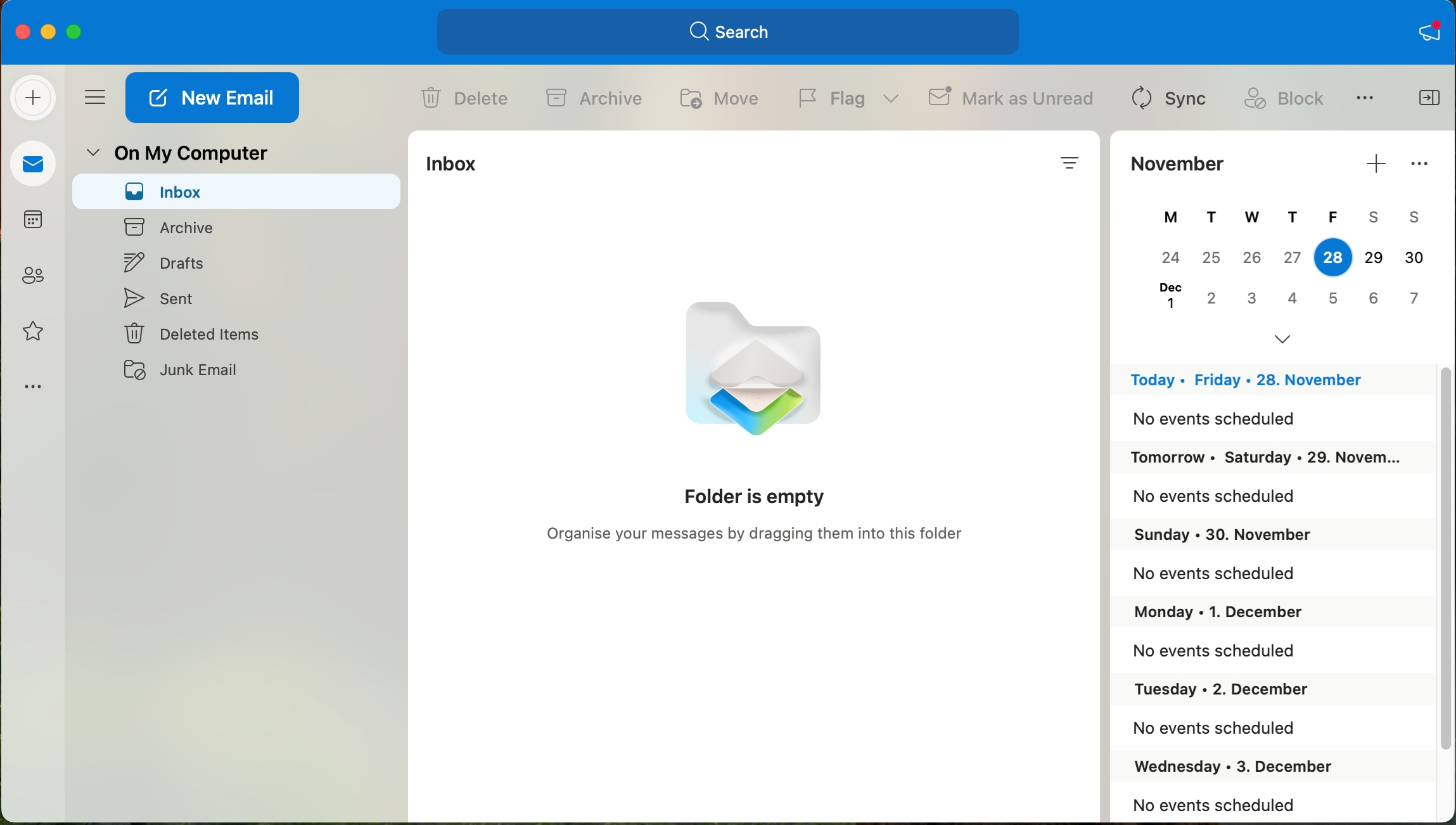1456x825 pixels.
Task: Open the People contacts icon
Action: point(33,275)
